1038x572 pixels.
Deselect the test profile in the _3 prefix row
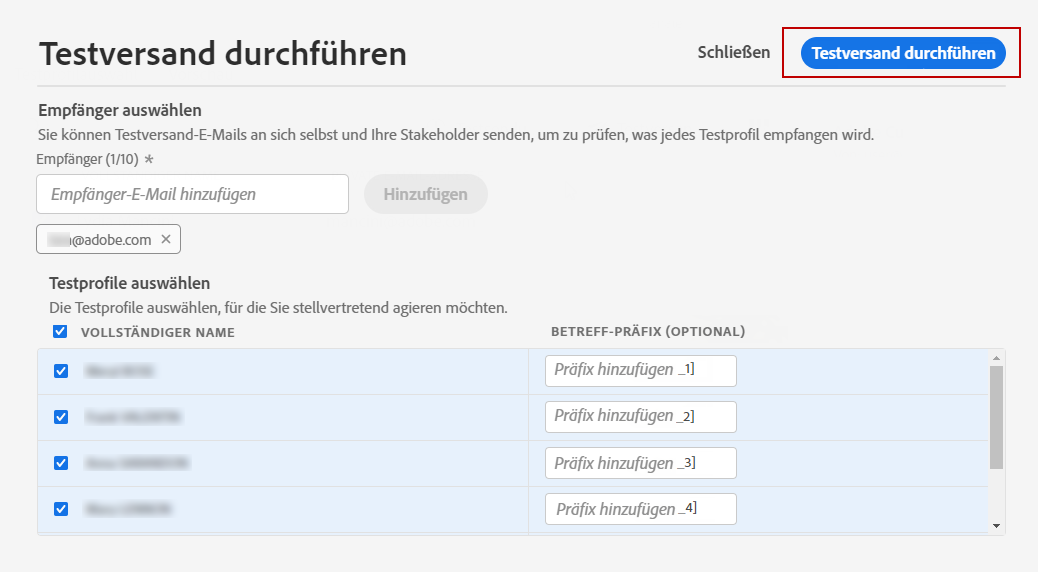pyautogui.click(x=61, y=463)
